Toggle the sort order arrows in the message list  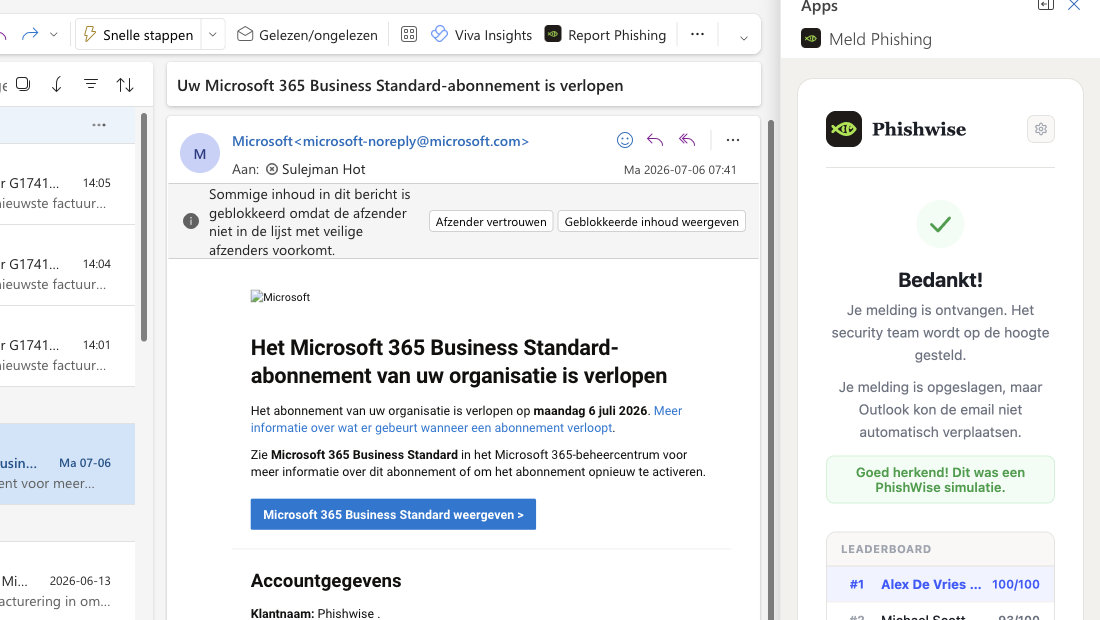pyautogui.click(x=125, y=85)
